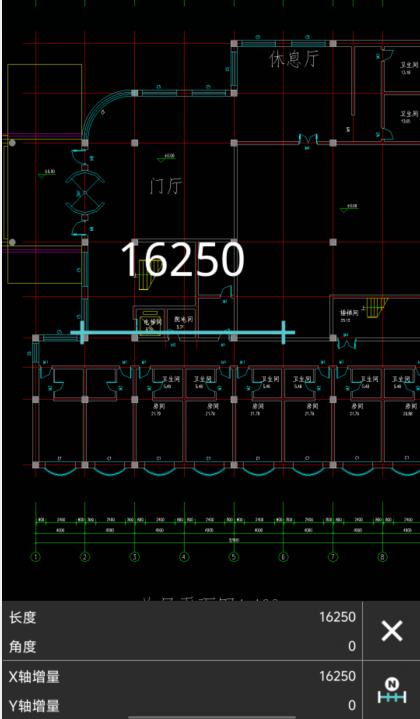Tap the 长度 length value row
420x719 pixels.
(x=182, y=617)
